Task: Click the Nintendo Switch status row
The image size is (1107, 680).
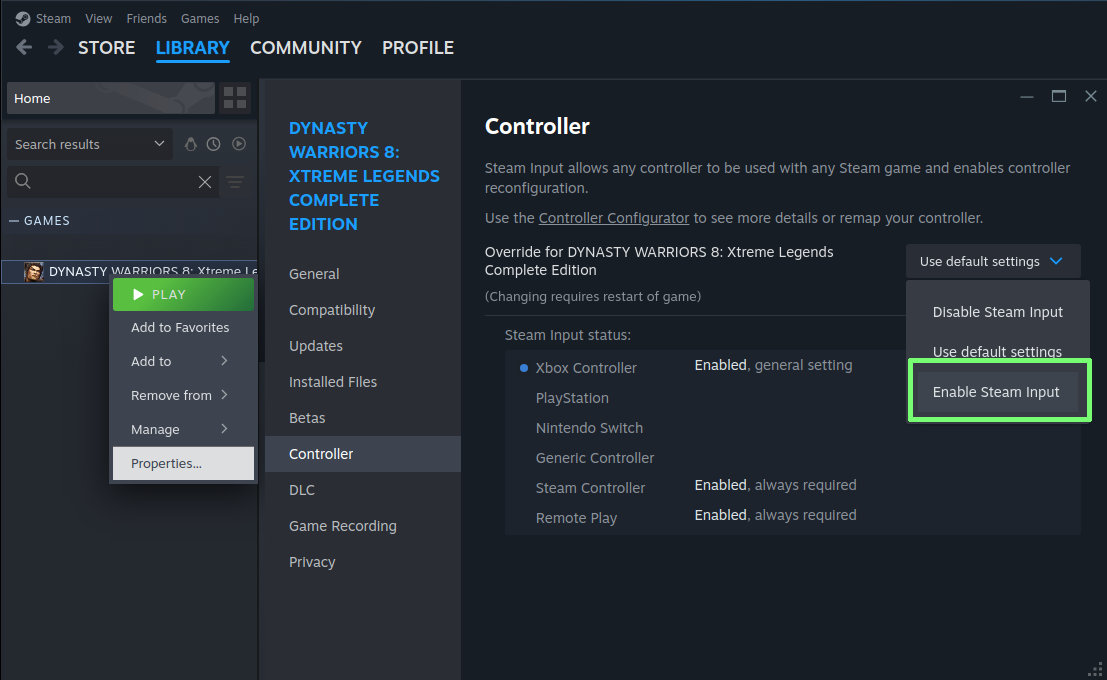Action: [x=792, y=428]
